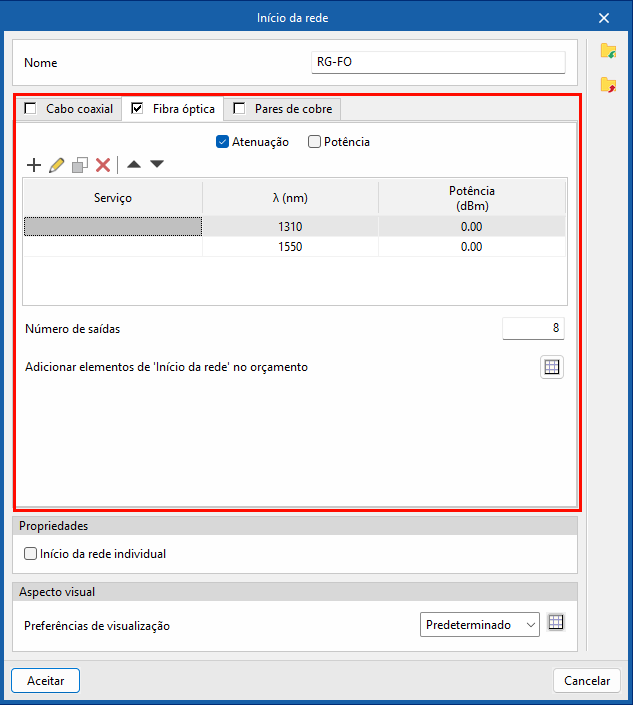
Task: Click the Serviço column header
Action: (x=113, y=198)
